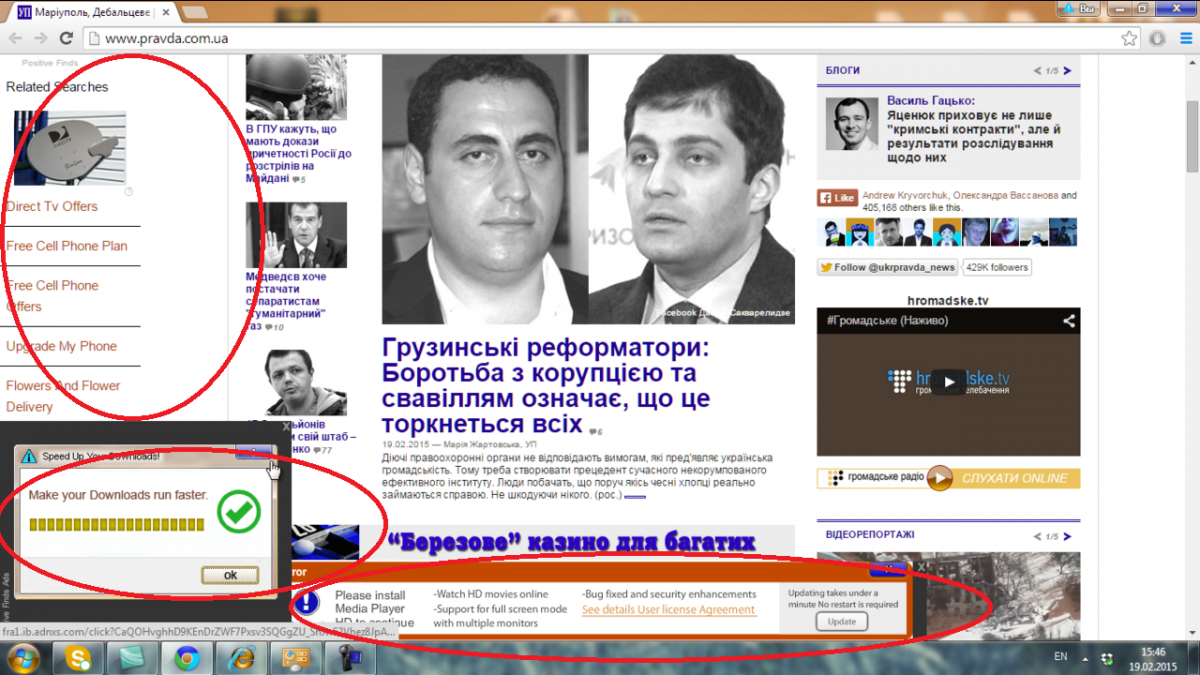The width and height of the screenshot is (1200, 675).
Task: Click the Facebook Like button
Action: point(837,198)
